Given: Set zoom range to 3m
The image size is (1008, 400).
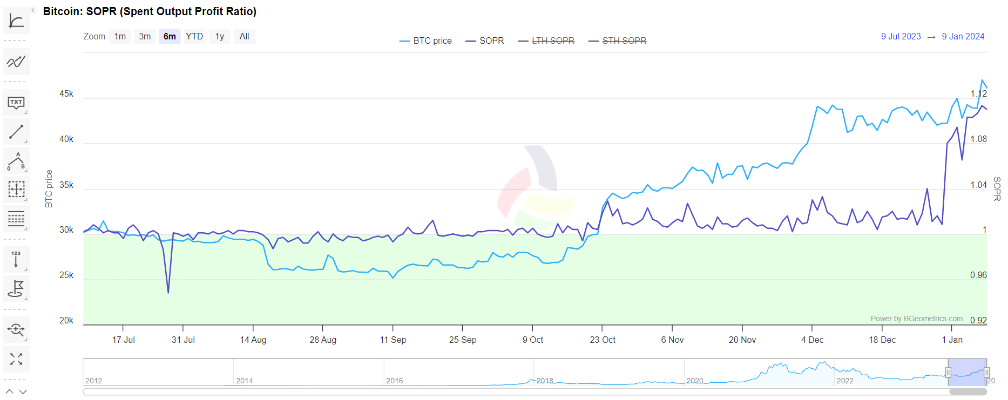Looking at the screenshot, I should tap(145, 37).
